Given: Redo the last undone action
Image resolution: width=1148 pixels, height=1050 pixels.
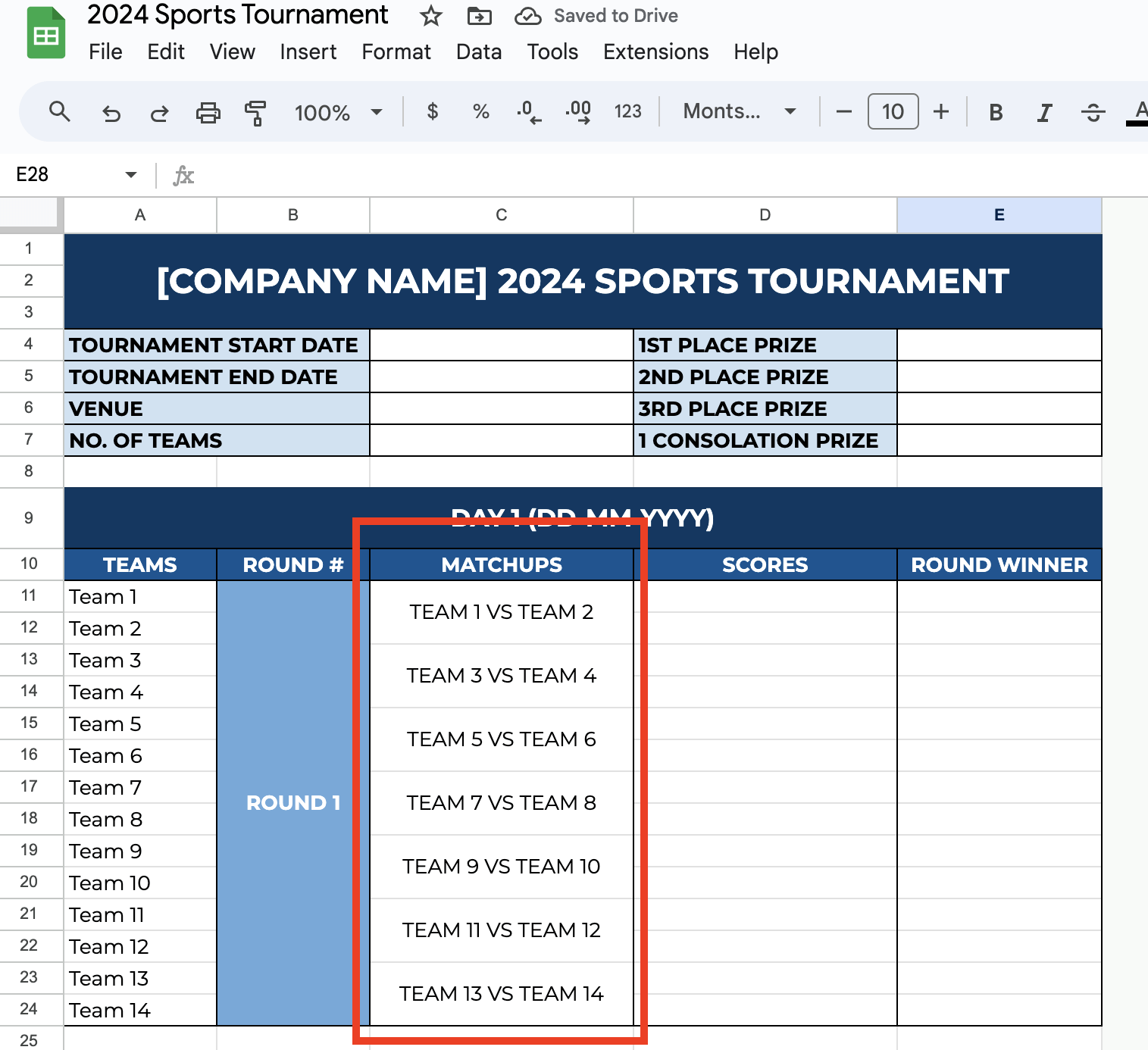Looking at the screenshot, I should click(159, 113).
